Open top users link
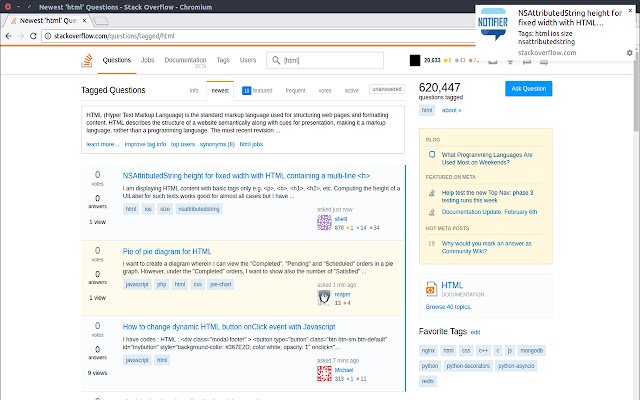Image resolution: width=640 pixels, height=400 pixels. pos(183,144)
